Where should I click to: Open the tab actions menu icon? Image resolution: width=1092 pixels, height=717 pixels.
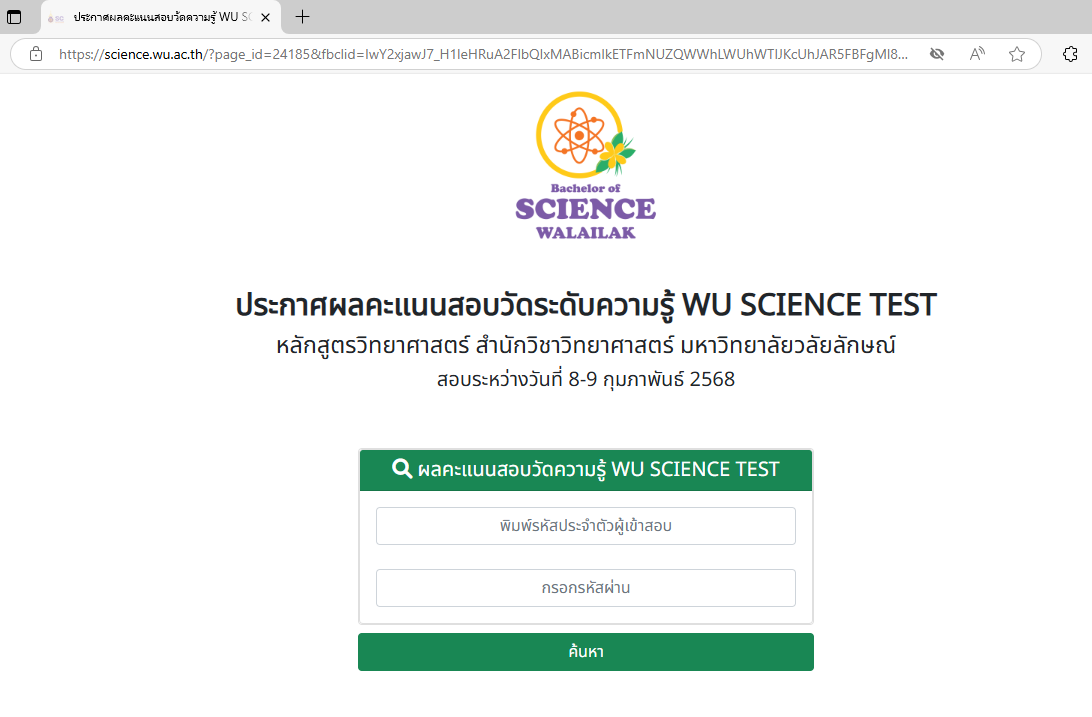(x=14, y=17)
